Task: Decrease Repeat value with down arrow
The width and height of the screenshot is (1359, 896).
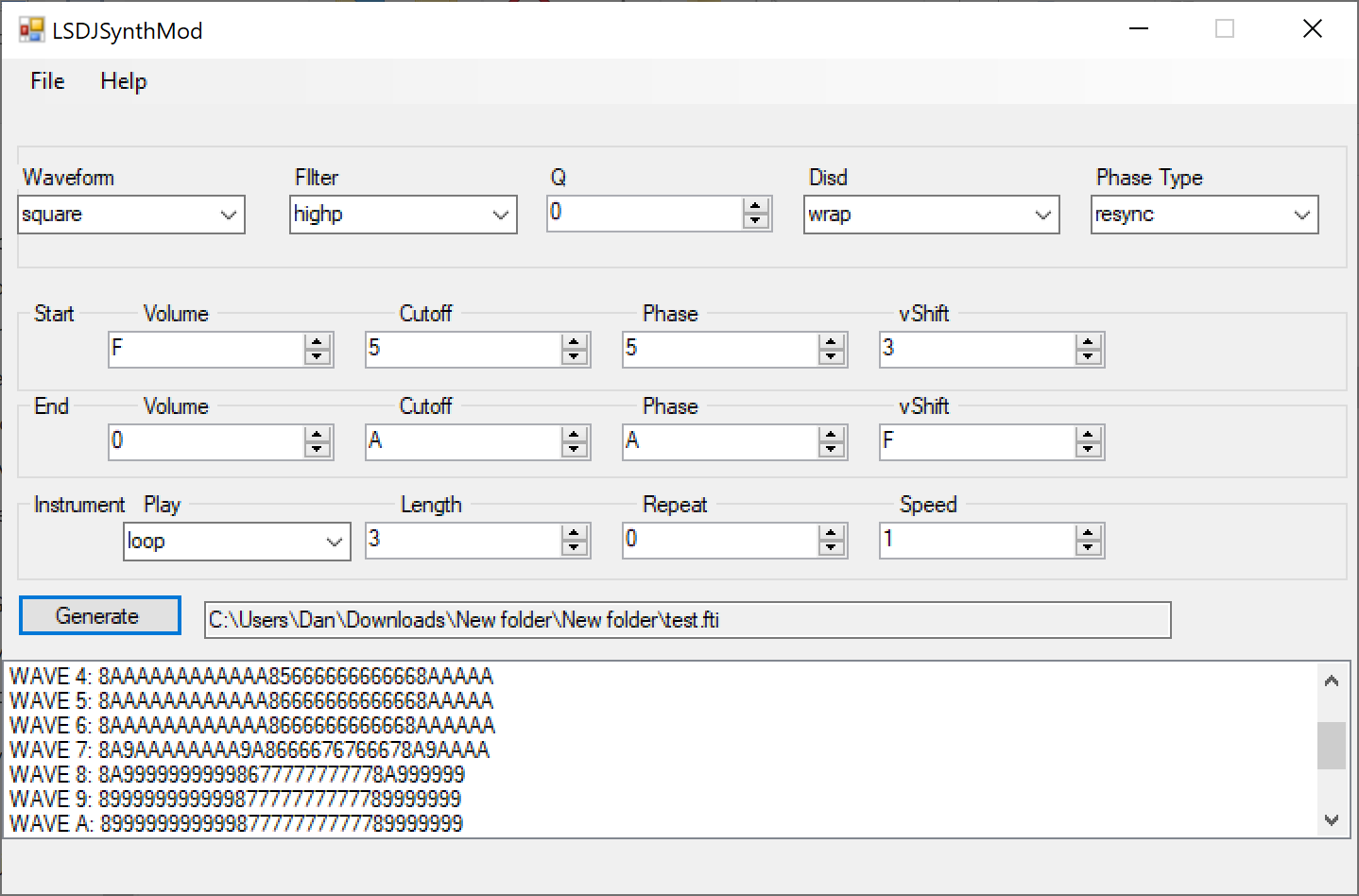Action: 832,548
